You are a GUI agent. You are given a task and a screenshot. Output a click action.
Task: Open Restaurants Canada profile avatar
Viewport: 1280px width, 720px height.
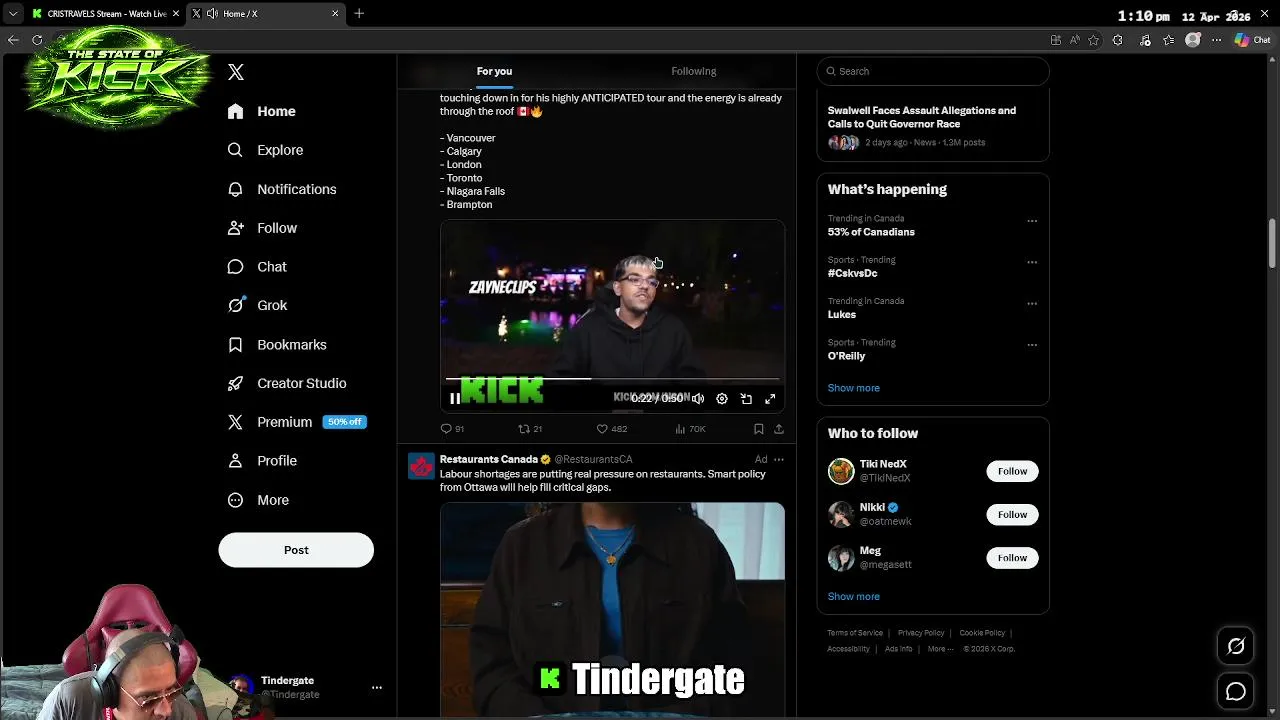coord(421,466)
